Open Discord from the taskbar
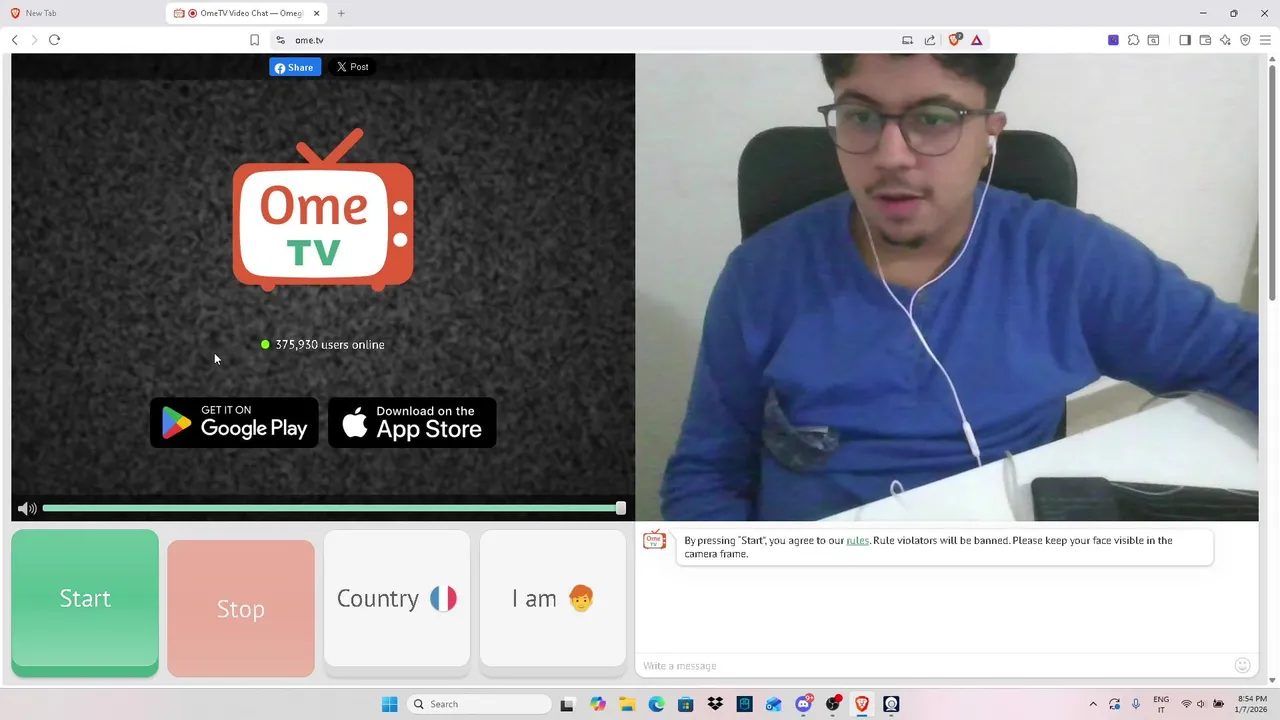This screenshot has width=1280, height=720. click(x=803, y=704)
